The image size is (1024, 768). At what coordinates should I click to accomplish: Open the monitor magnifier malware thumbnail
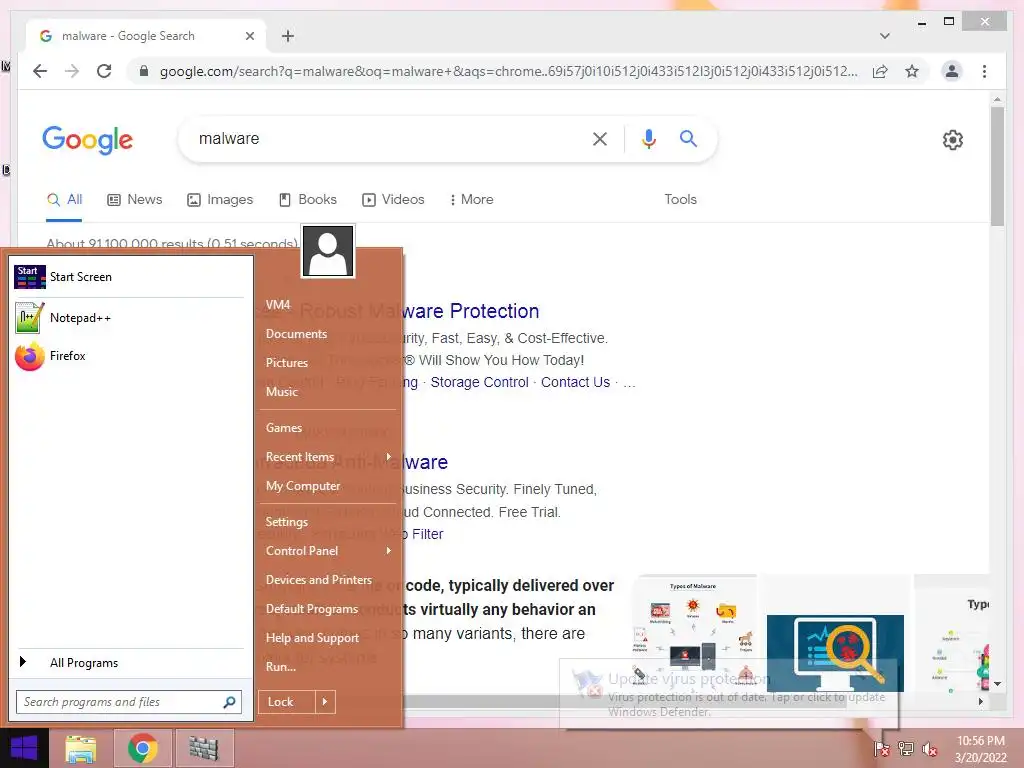tap(835, 652)
